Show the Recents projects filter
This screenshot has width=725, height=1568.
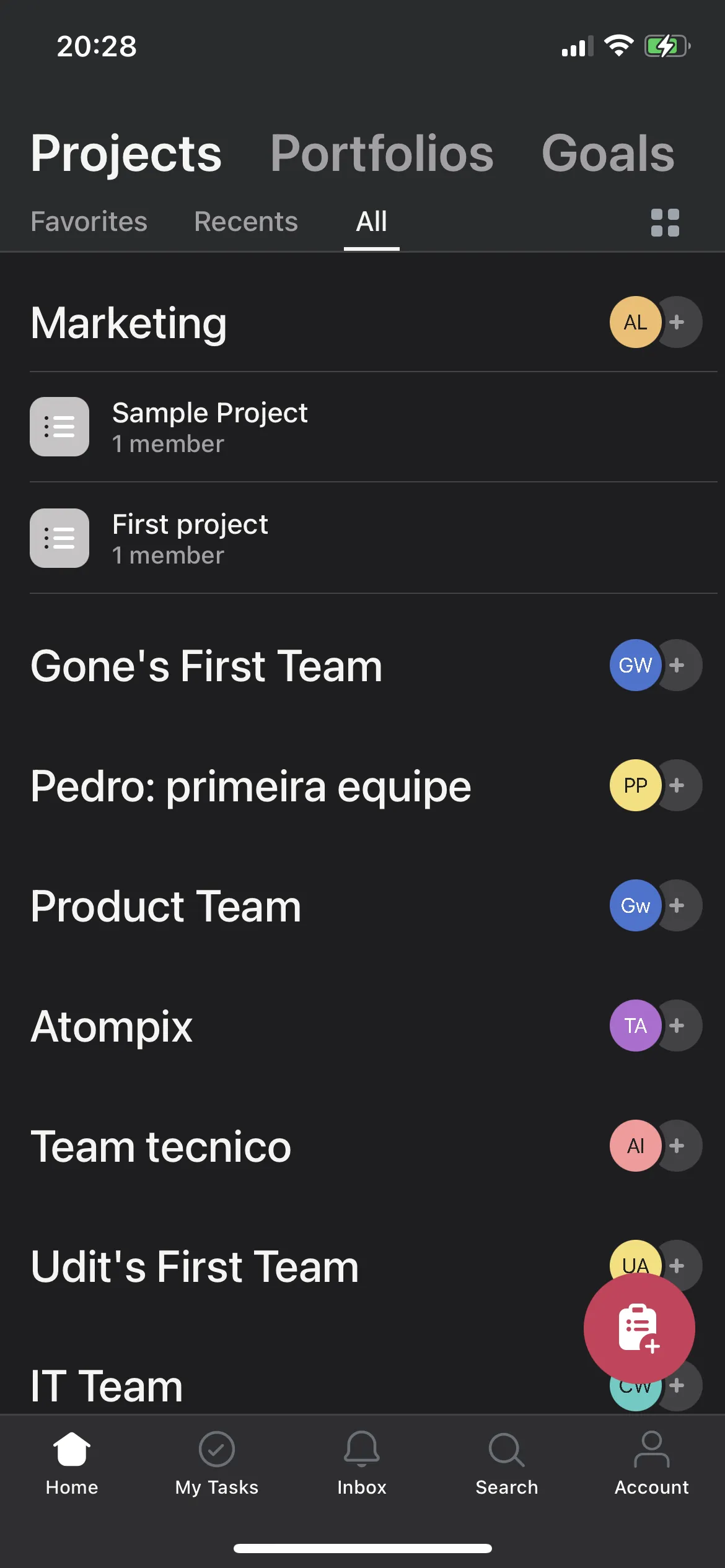click(246, 222)
